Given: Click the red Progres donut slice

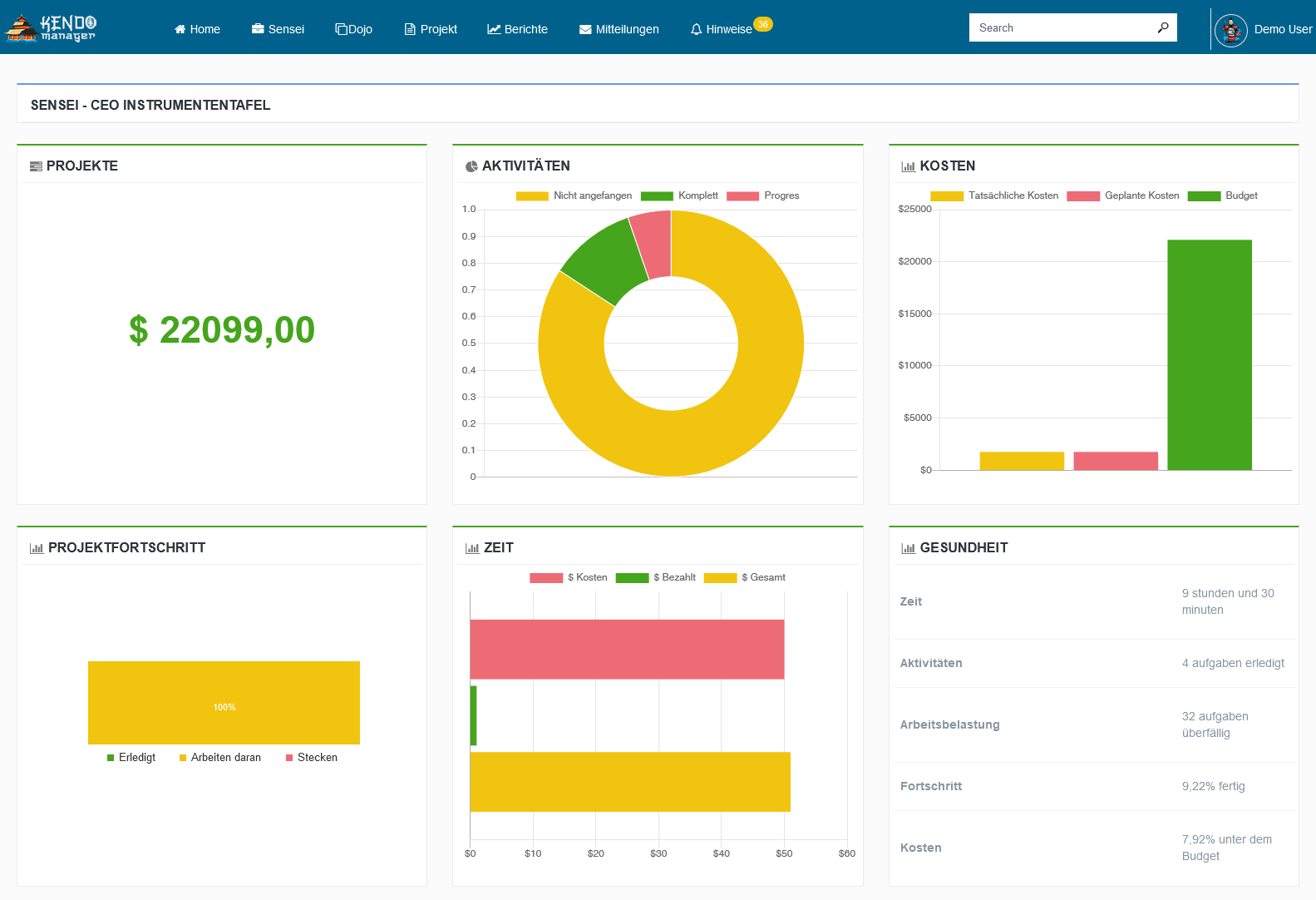Looking at the screenshot, I should click(654, 244).
